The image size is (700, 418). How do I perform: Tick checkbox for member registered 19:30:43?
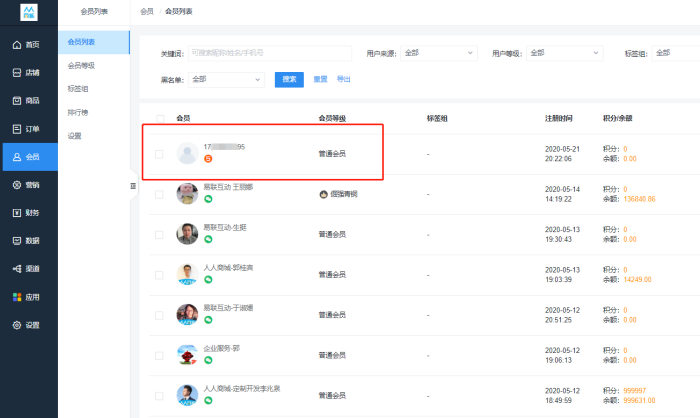(159, 234)
